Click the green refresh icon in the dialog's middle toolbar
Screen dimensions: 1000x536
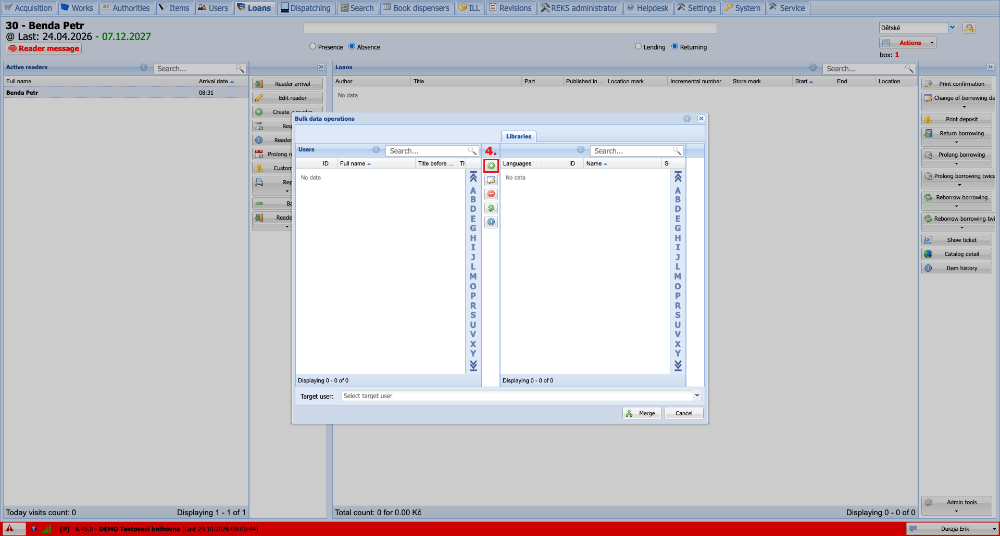pyautogui.click(x=491, y=208)
